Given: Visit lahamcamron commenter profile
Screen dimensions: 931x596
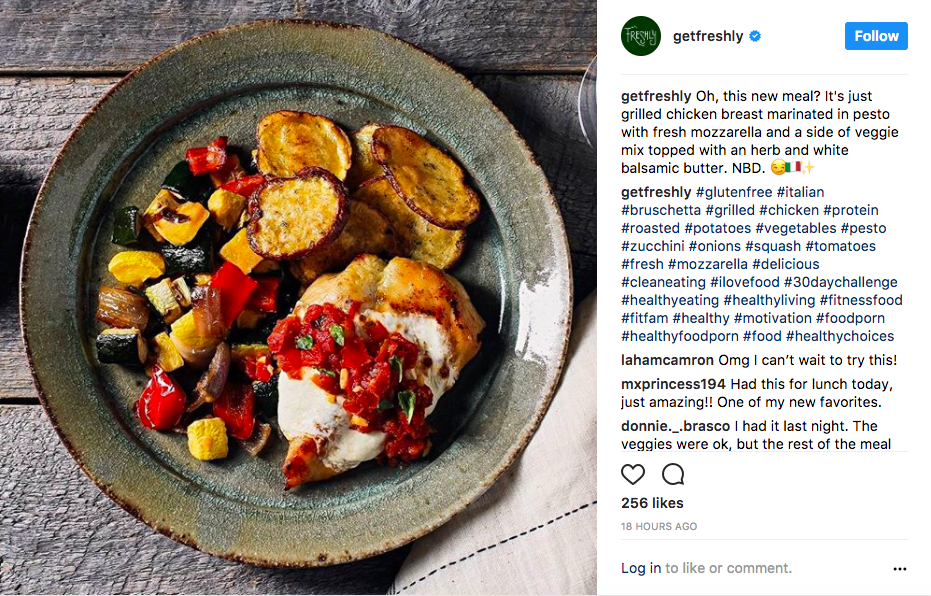Looking at the screenshot, I should (x=667, y=360).
